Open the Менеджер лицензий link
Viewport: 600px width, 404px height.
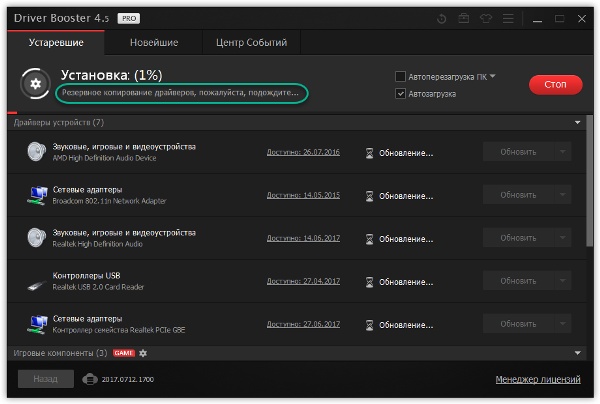tap(538, 379)
